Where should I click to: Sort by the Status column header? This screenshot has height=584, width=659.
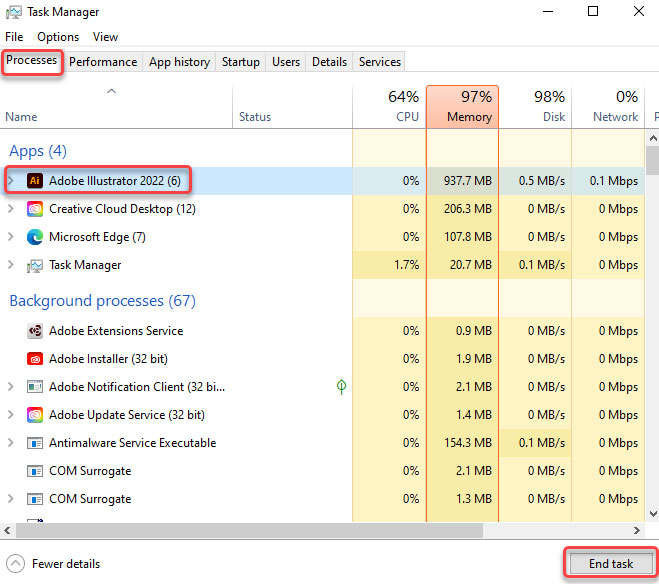pos(292,108)
